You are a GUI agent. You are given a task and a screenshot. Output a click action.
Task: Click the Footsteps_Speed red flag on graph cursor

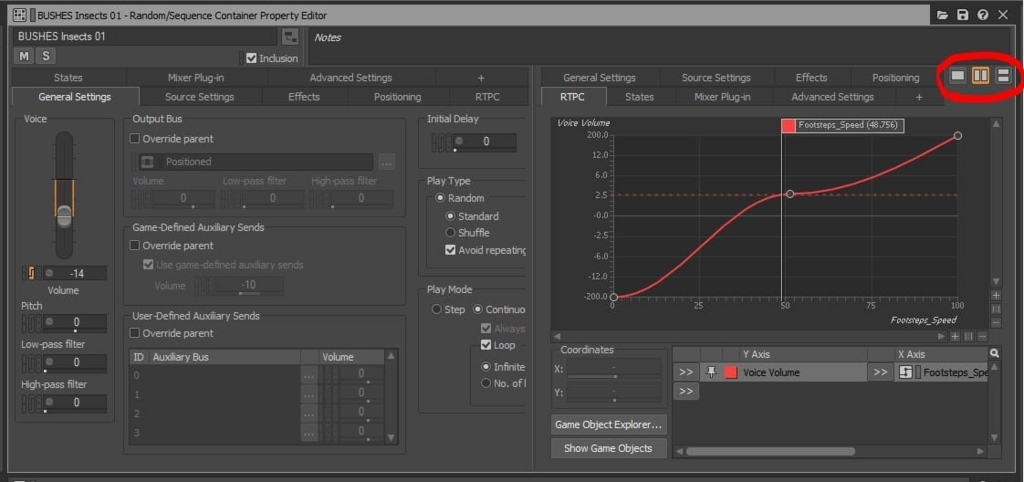[x=788, y=126]
